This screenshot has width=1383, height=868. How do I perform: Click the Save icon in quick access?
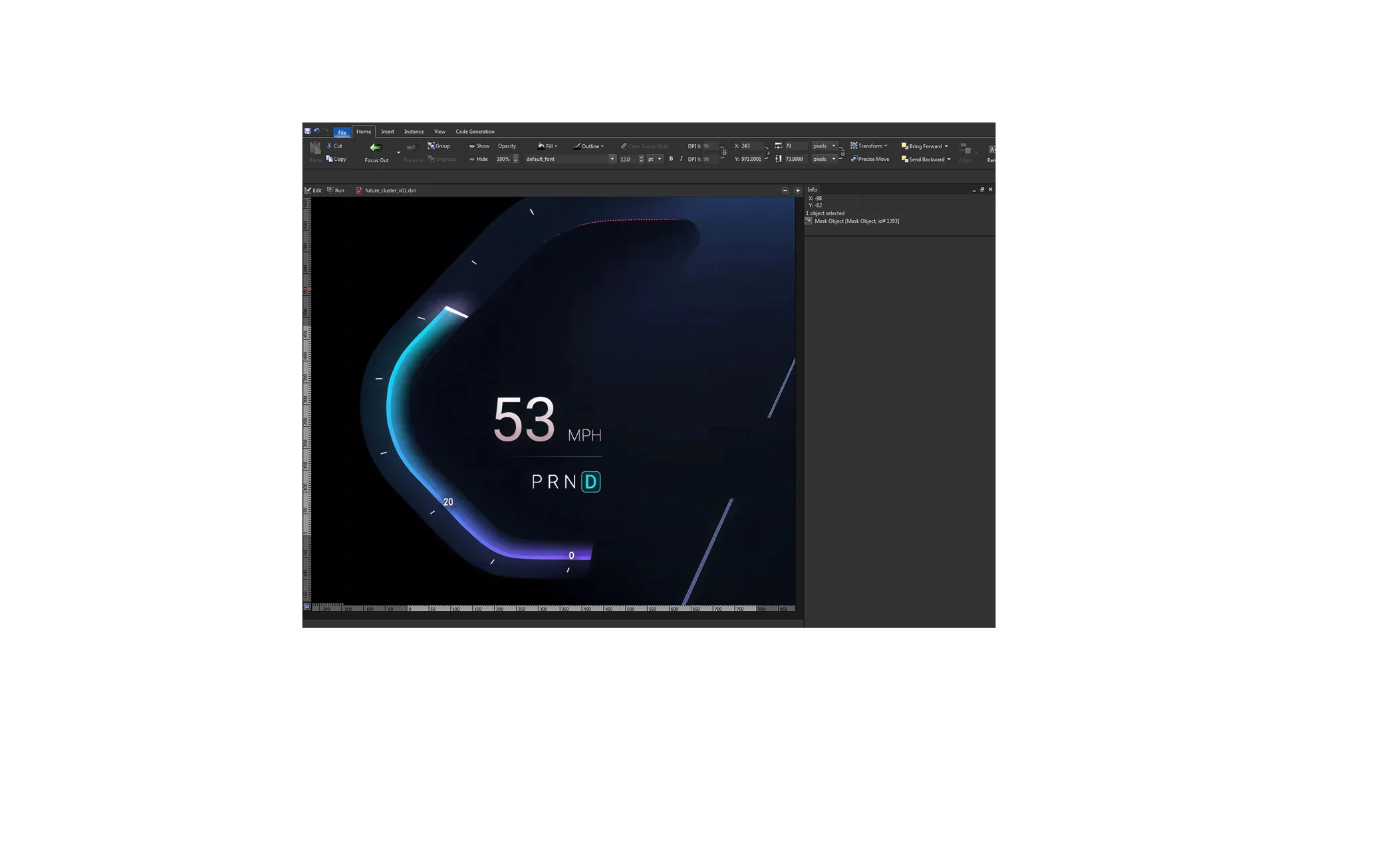pyautogui.click(x=307, y=131)
